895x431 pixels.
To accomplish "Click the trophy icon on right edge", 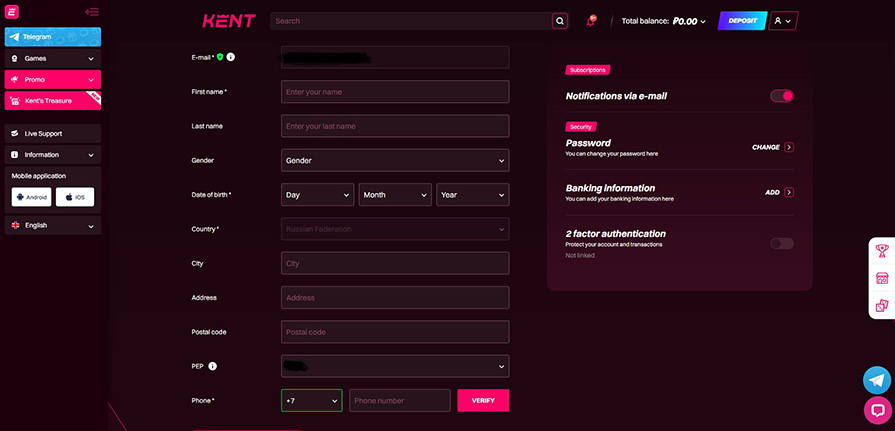I will click(x=882, y=250).
